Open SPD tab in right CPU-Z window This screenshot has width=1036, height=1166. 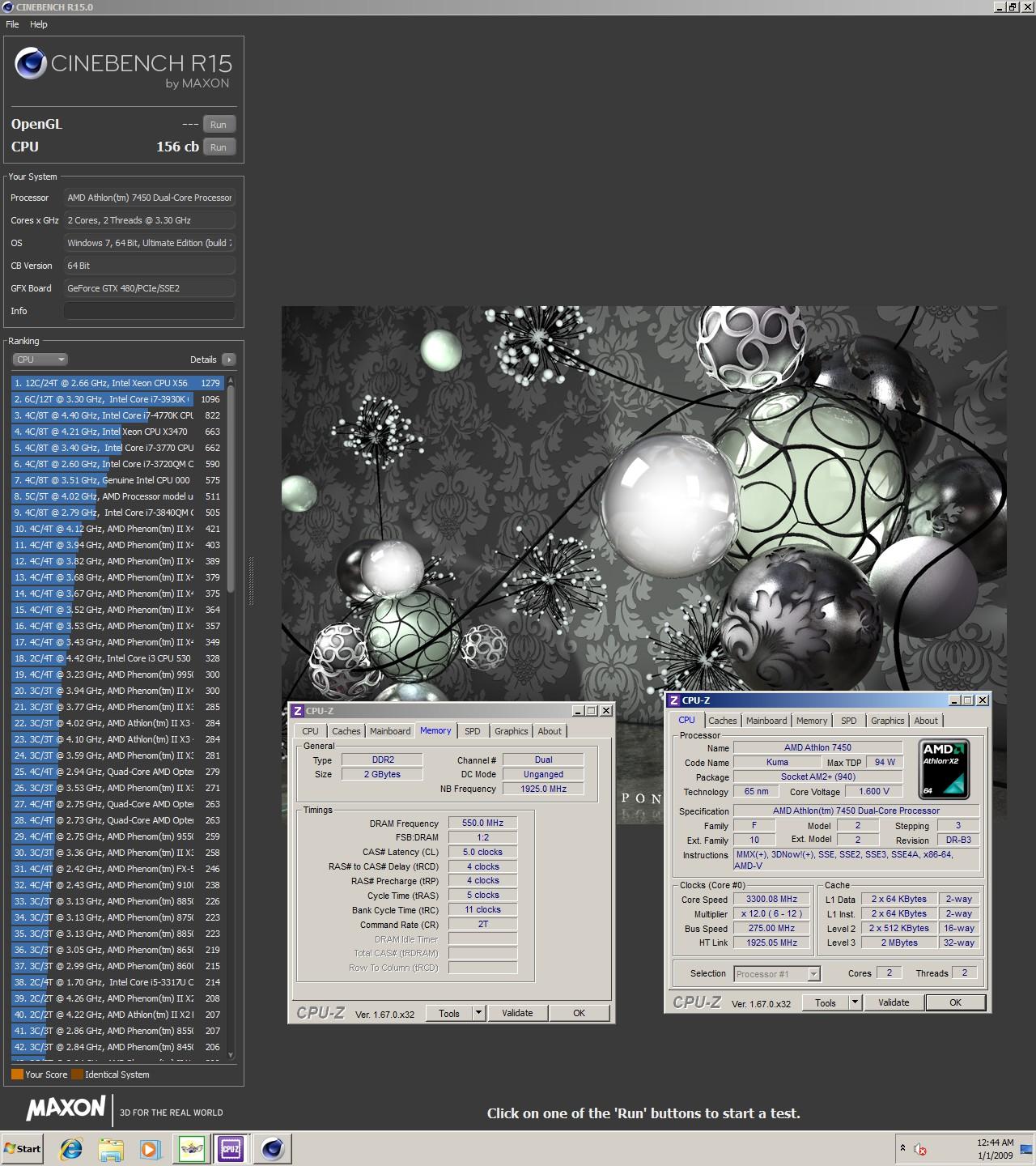click(849, 721)
